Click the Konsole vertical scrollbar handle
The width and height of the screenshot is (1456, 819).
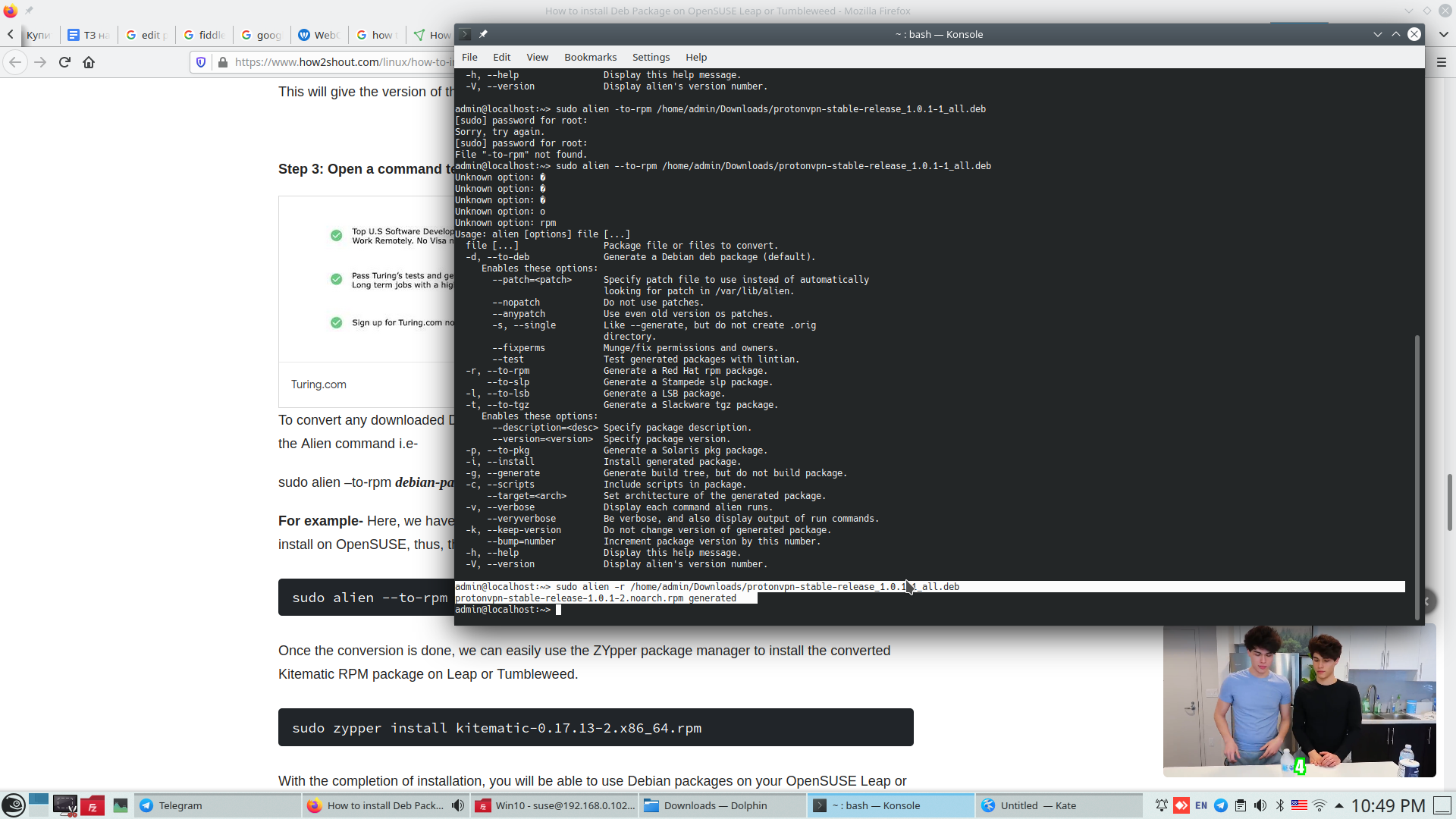[1416, 478]
